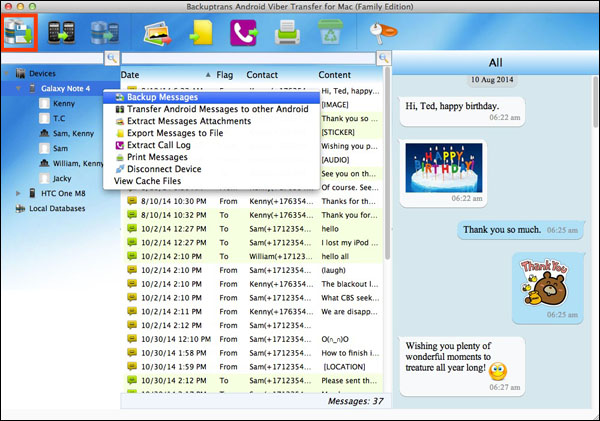Select the What CBS seek message row
Screen dimensions: 600x421
pos(252,298)
